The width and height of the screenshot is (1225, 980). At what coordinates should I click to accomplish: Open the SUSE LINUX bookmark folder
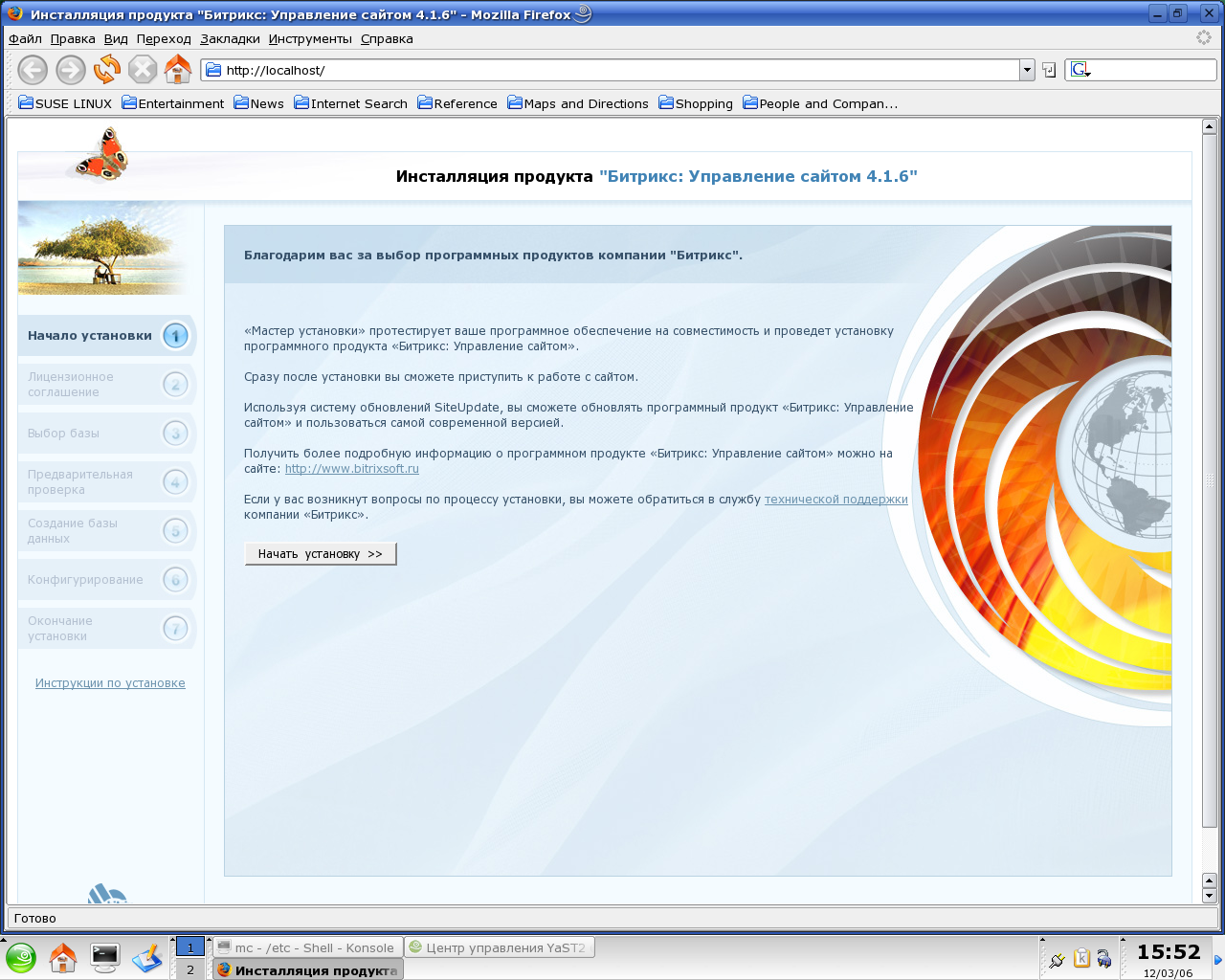coord(65,103)
